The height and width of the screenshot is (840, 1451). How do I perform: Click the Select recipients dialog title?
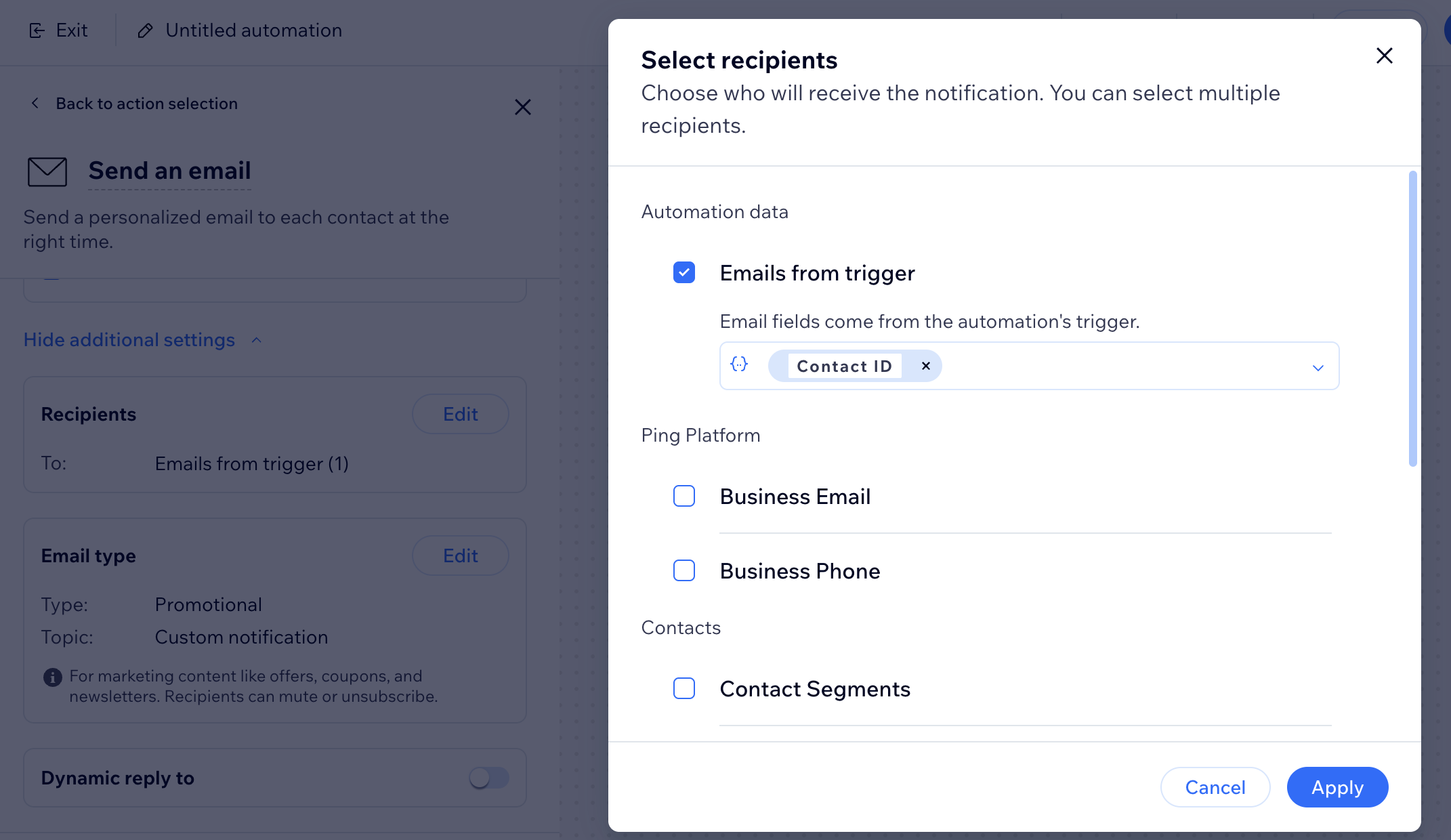(x=740, y=60)
